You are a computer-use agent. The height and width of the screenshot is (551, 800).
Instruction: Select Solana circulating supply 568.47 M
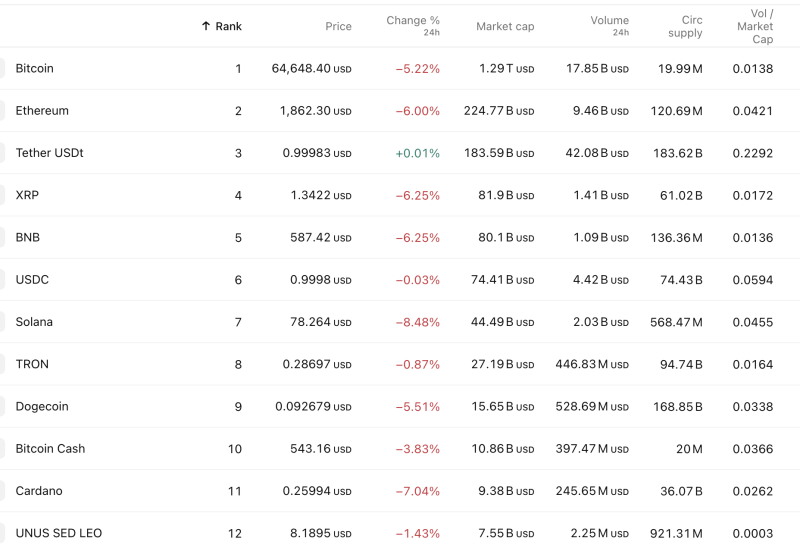click(676, 322)
